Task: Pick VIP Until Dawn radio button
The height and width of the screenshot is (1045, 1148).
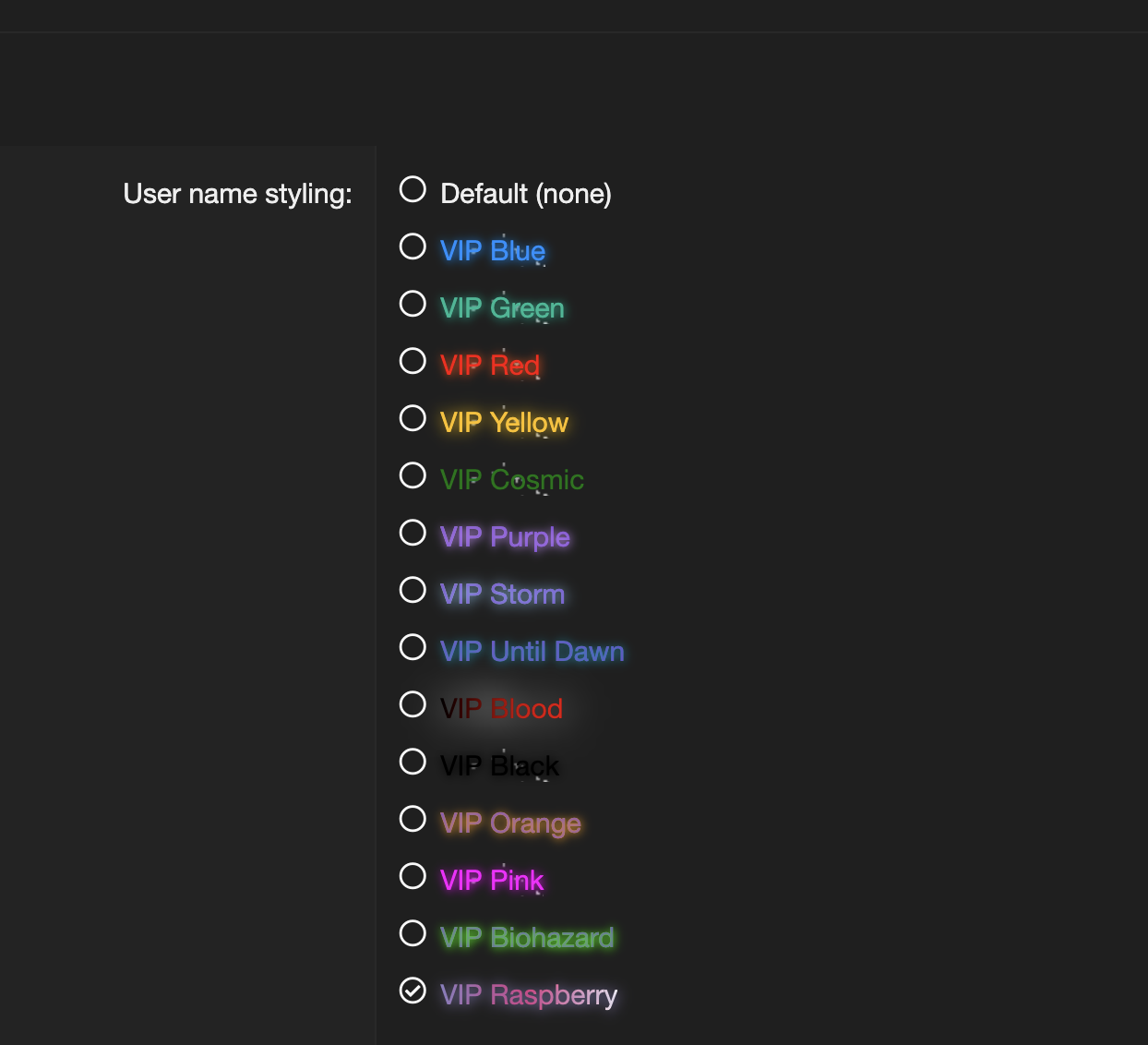Action: pyautogui.click(x=413, y=647)
